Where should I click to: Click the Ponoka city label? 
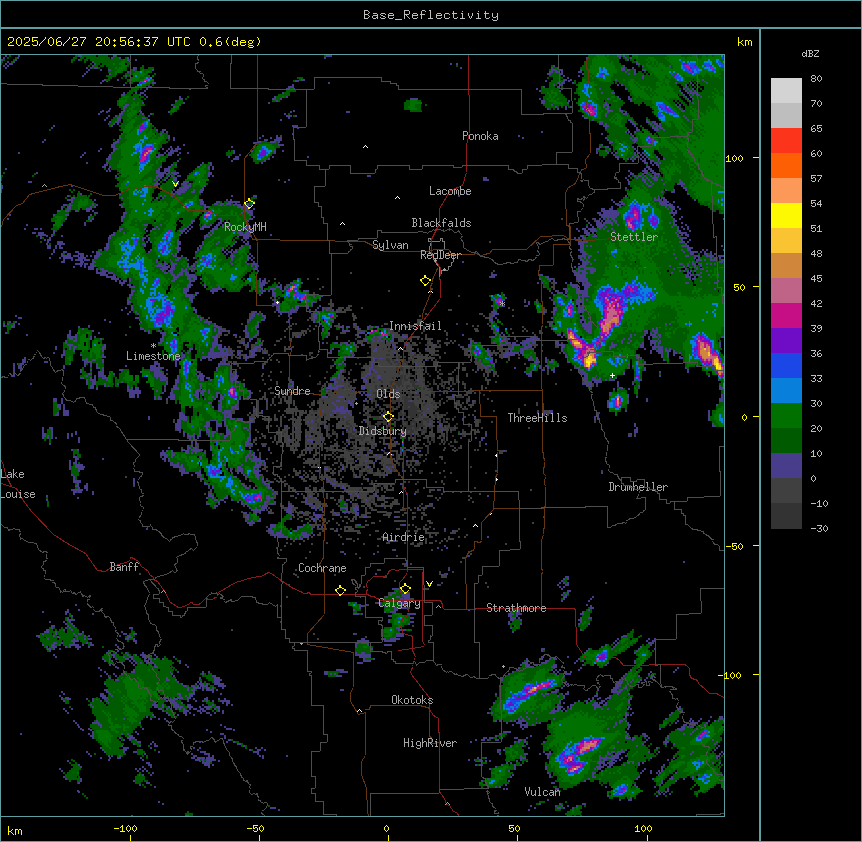pos(480,136)
